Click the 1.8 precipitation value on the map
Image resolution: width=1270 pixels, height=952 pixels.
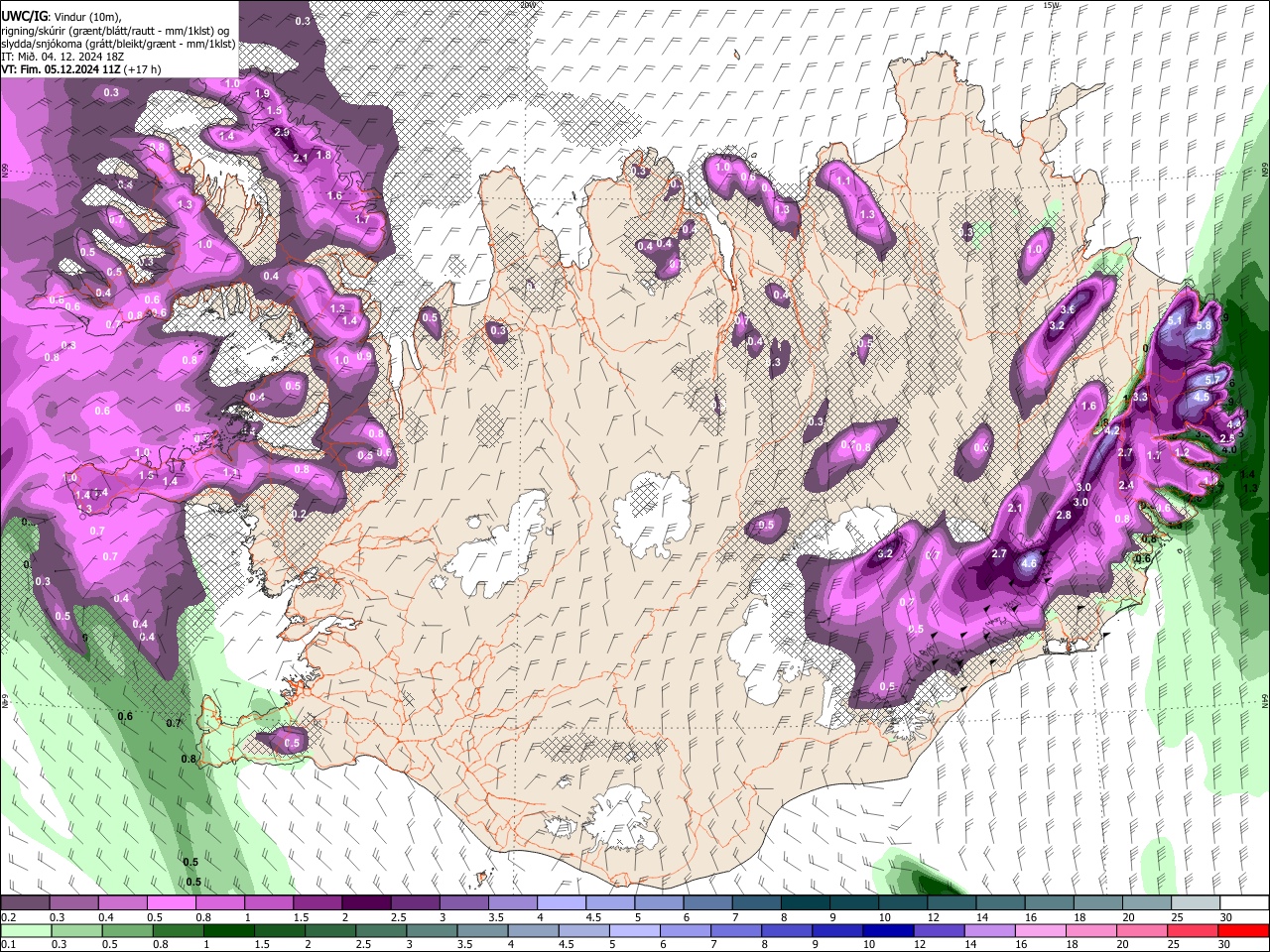323,156
